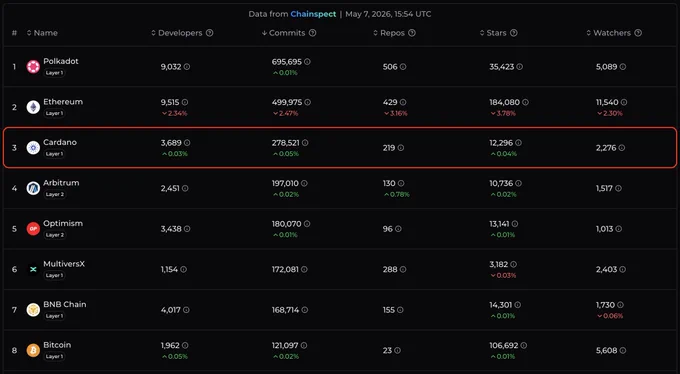This screenshot has width=680, height=374.
Task: Click info icon next to Optimism 1,013 watchers
Action: (618, 229)
